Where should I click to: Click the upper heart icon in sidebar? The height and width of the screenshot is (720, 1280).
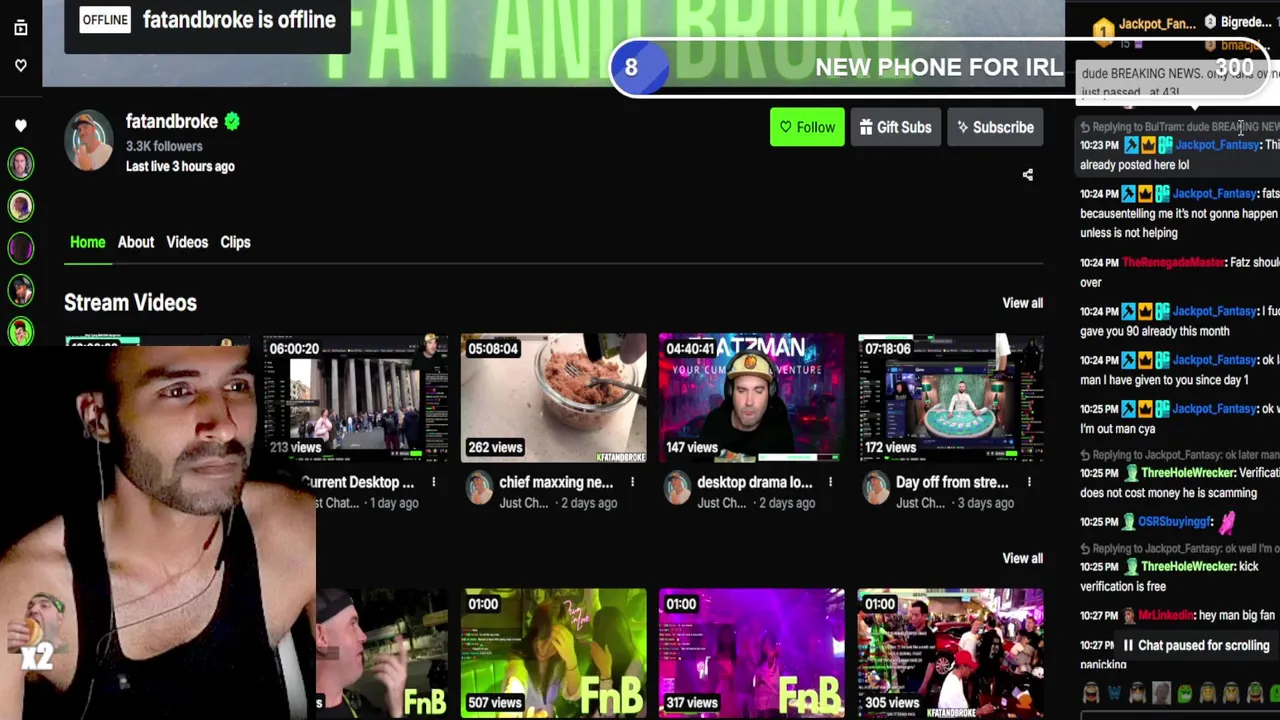21,65
